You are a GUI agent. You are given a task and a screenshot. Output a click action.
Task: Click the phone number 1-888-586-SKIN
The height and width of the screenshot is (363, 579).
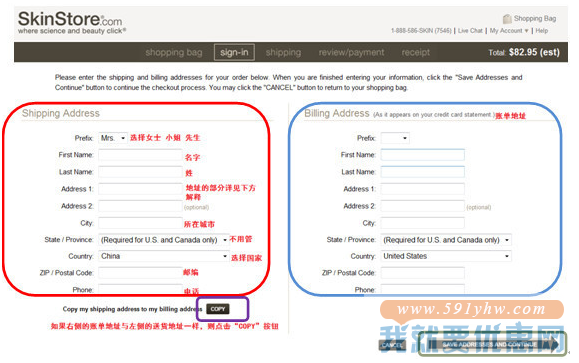click(421, 31)
